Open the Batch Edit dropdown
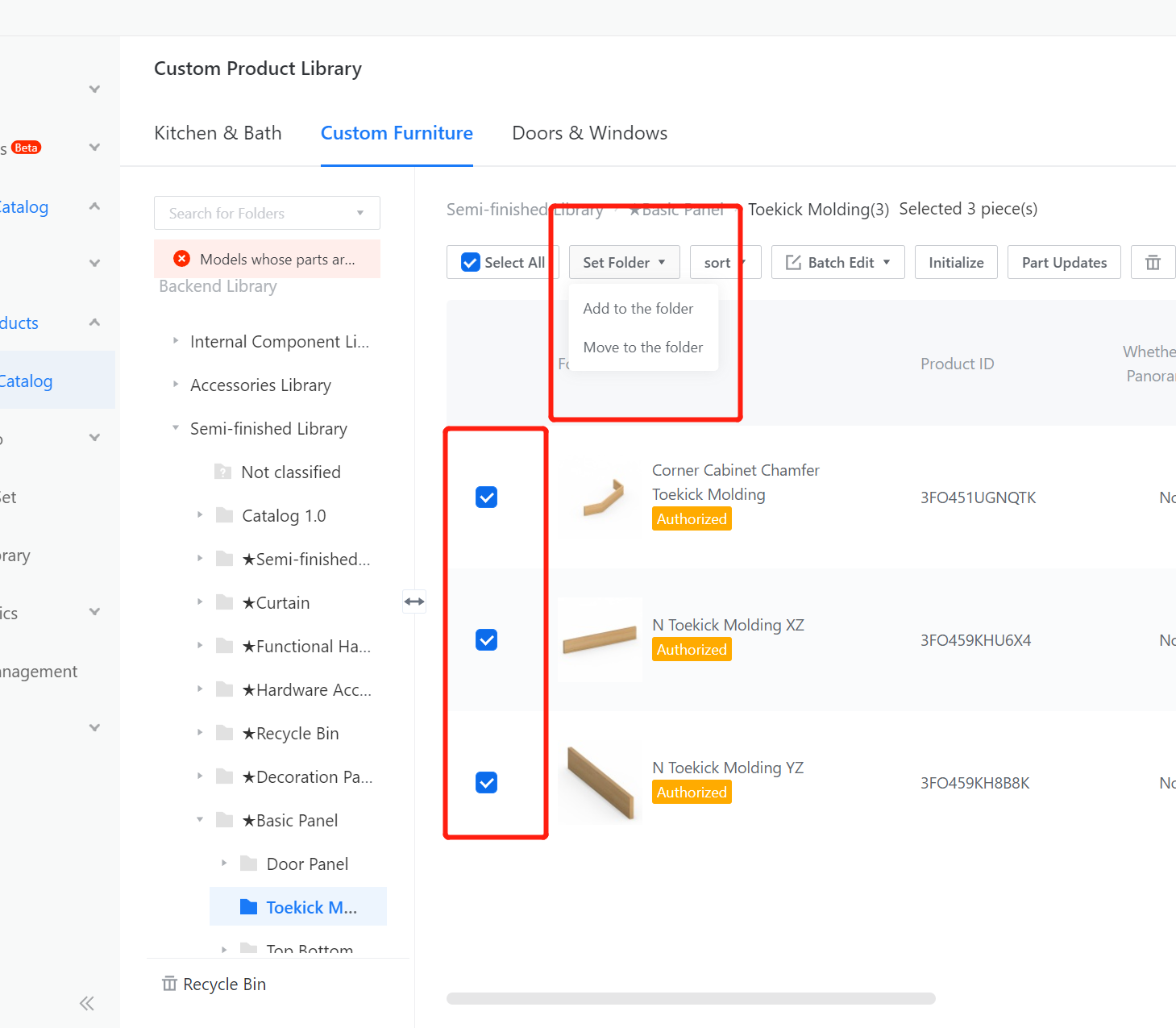 tap(837, 263)
